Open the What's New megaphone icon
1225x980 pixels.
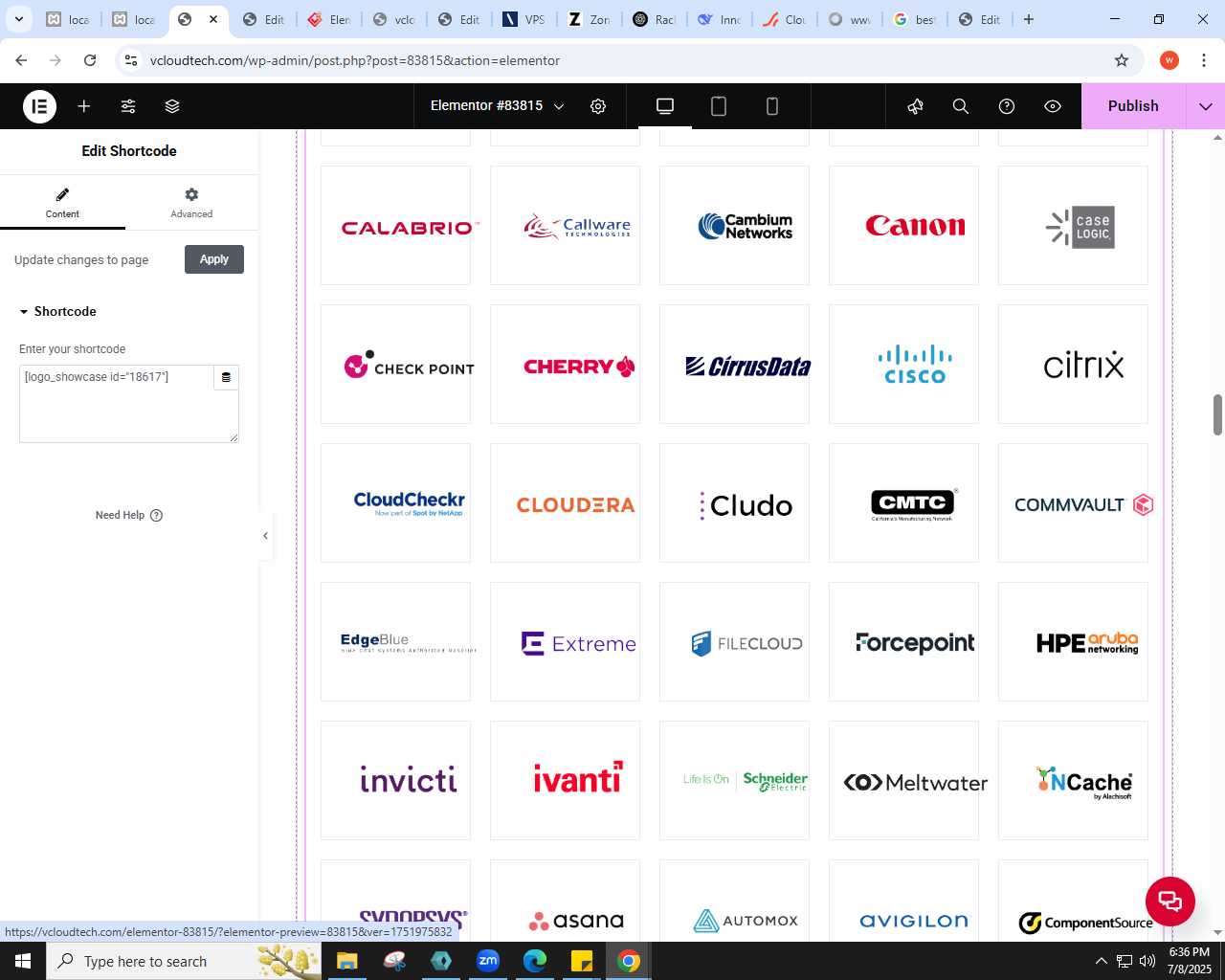pos(915,106)
